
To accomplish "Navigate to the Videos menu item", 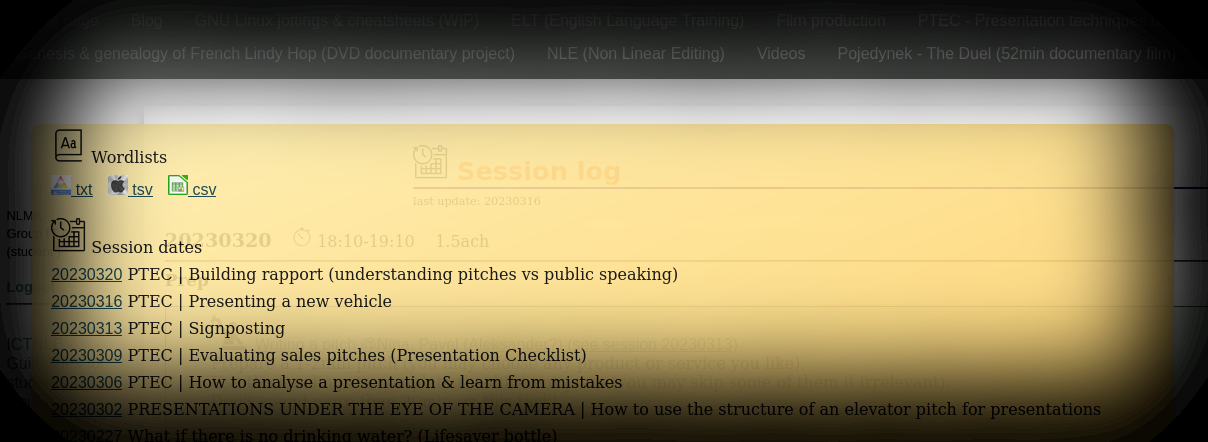I will click(x=781, y=54).
